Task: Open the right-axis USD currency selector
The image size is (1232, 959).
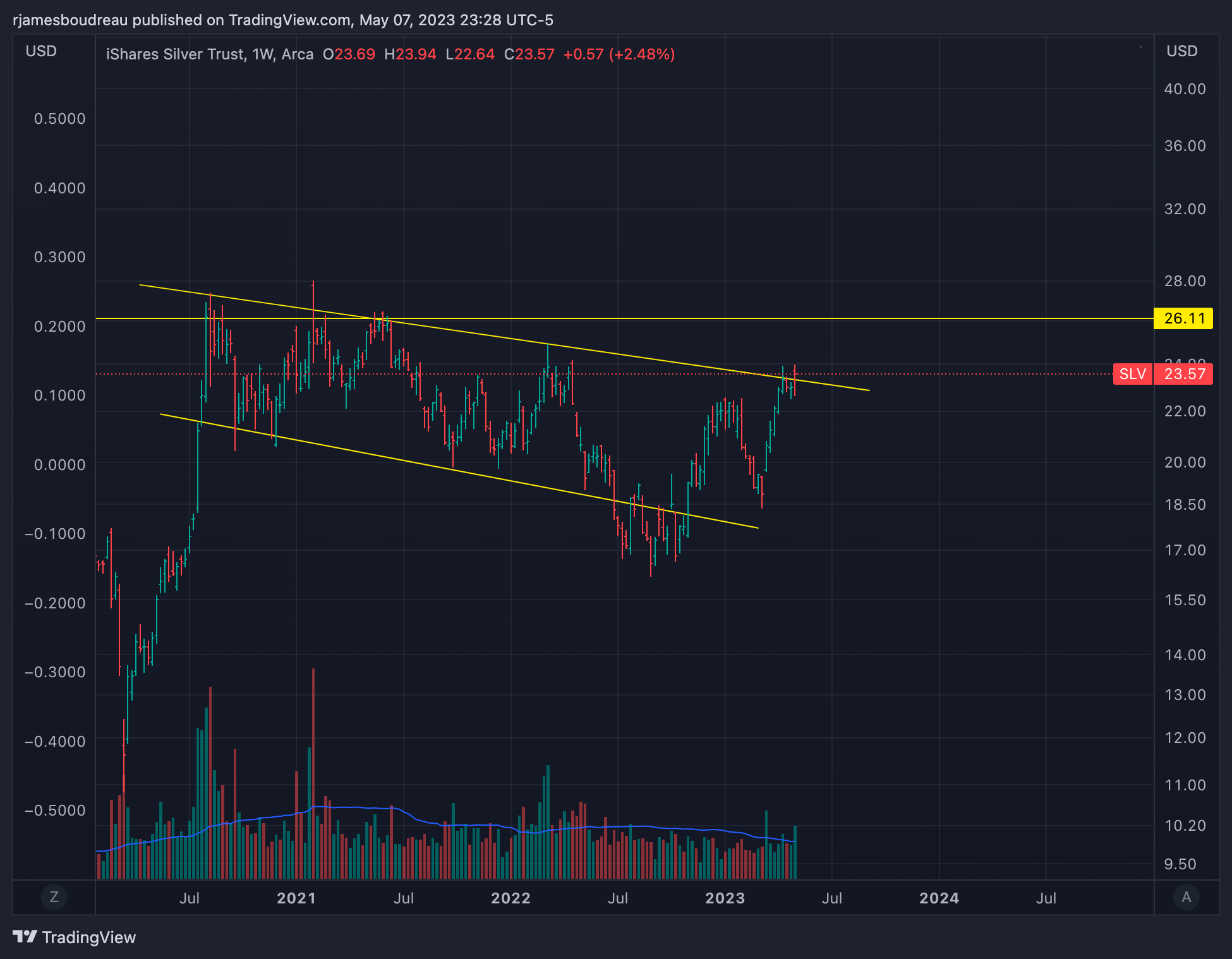Action: click(x=1181, y=51)
